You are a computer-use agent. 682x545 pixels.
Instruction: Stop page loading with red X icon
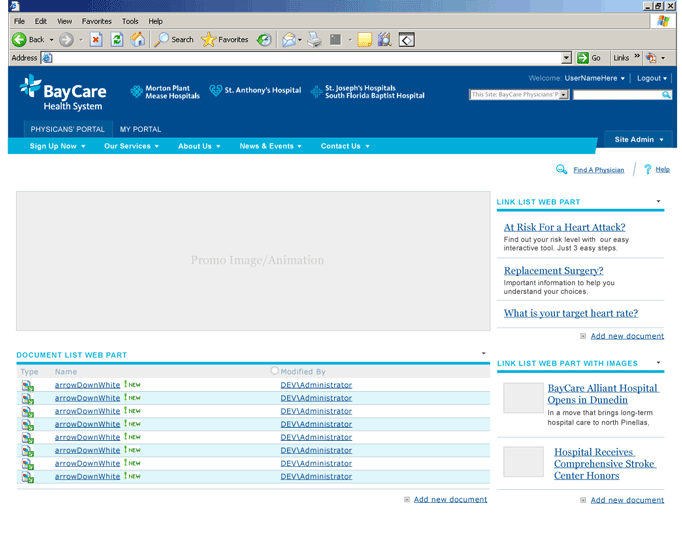point(96,40)
